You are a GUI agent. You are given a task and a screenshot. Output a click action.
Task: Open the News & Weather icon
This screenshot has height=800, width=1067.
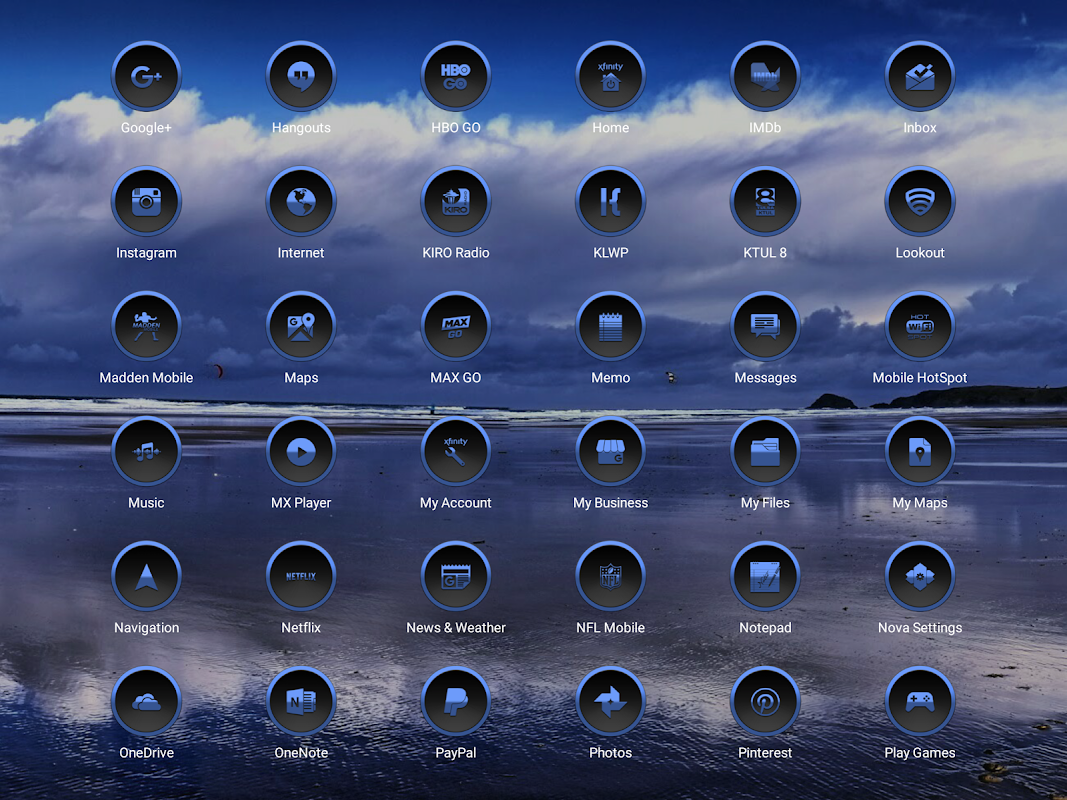click(456, 577)
